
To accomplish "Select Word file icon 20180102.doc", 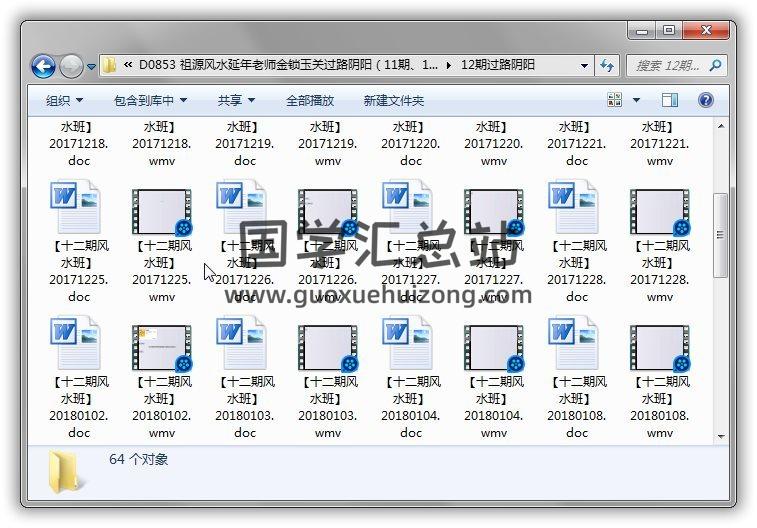I will (x=75, y=342).
